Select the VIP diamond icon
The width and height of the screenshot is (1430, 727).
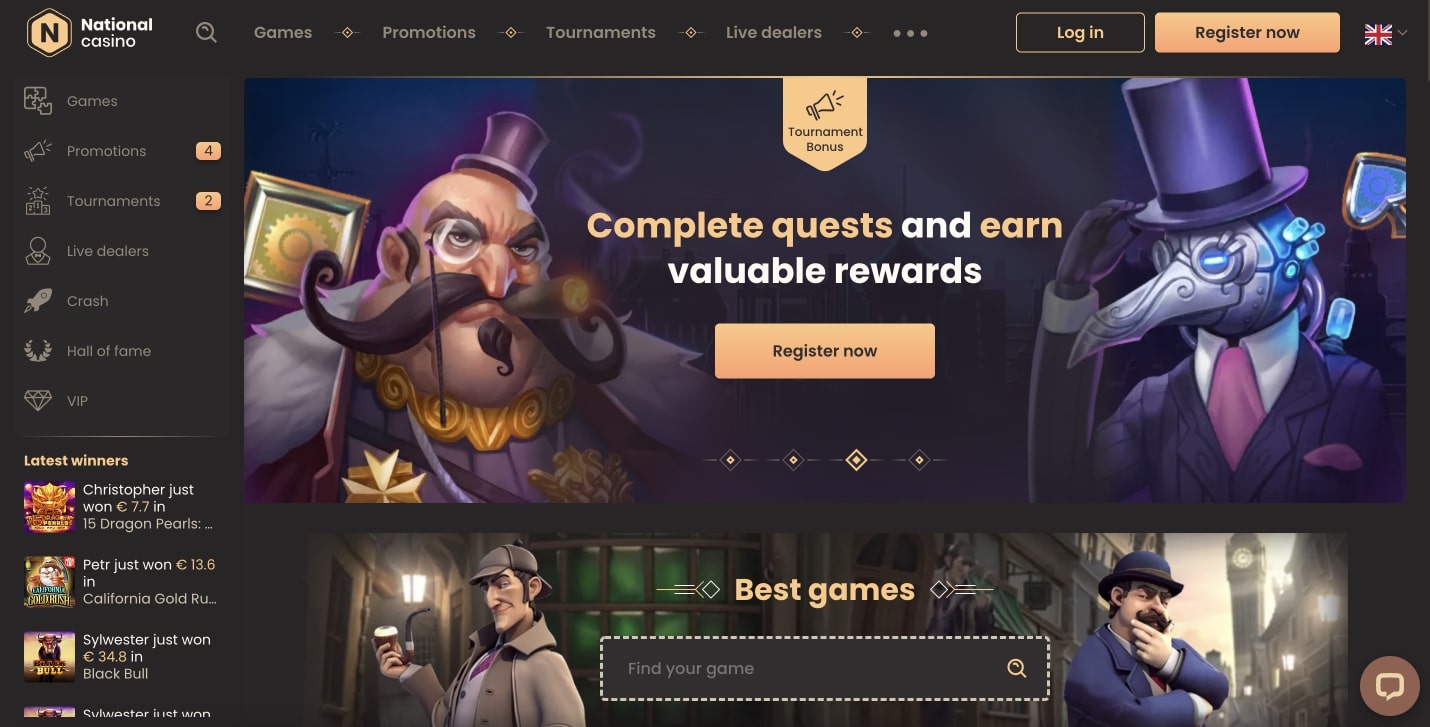38,401
